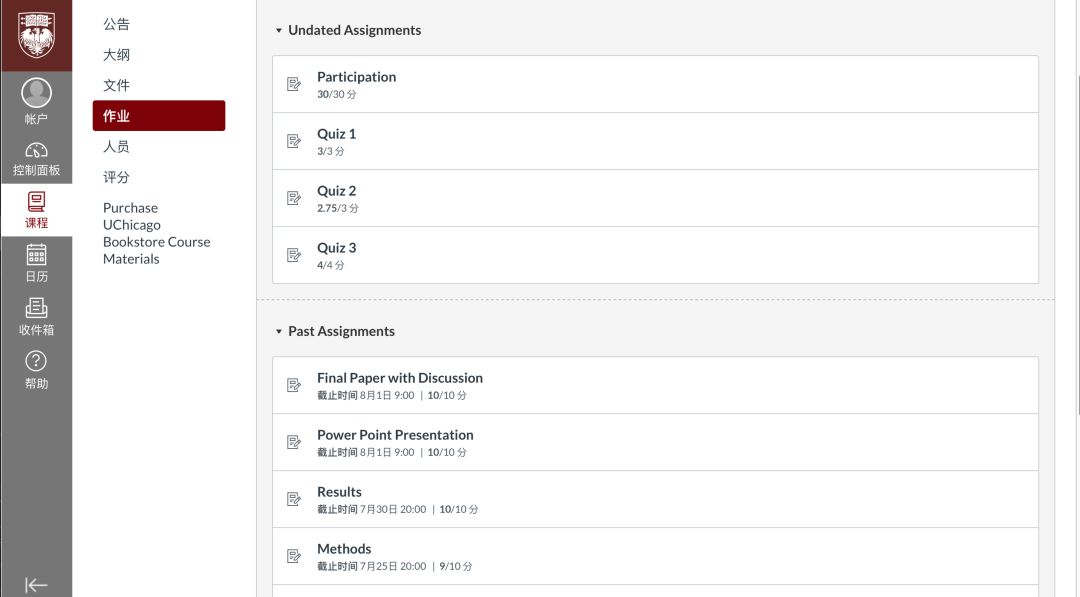Image resolution: width=1080 pixels, height=597 pixels.
Task: Open the 帐户 account avatar icon
Action: pos(37,92)
